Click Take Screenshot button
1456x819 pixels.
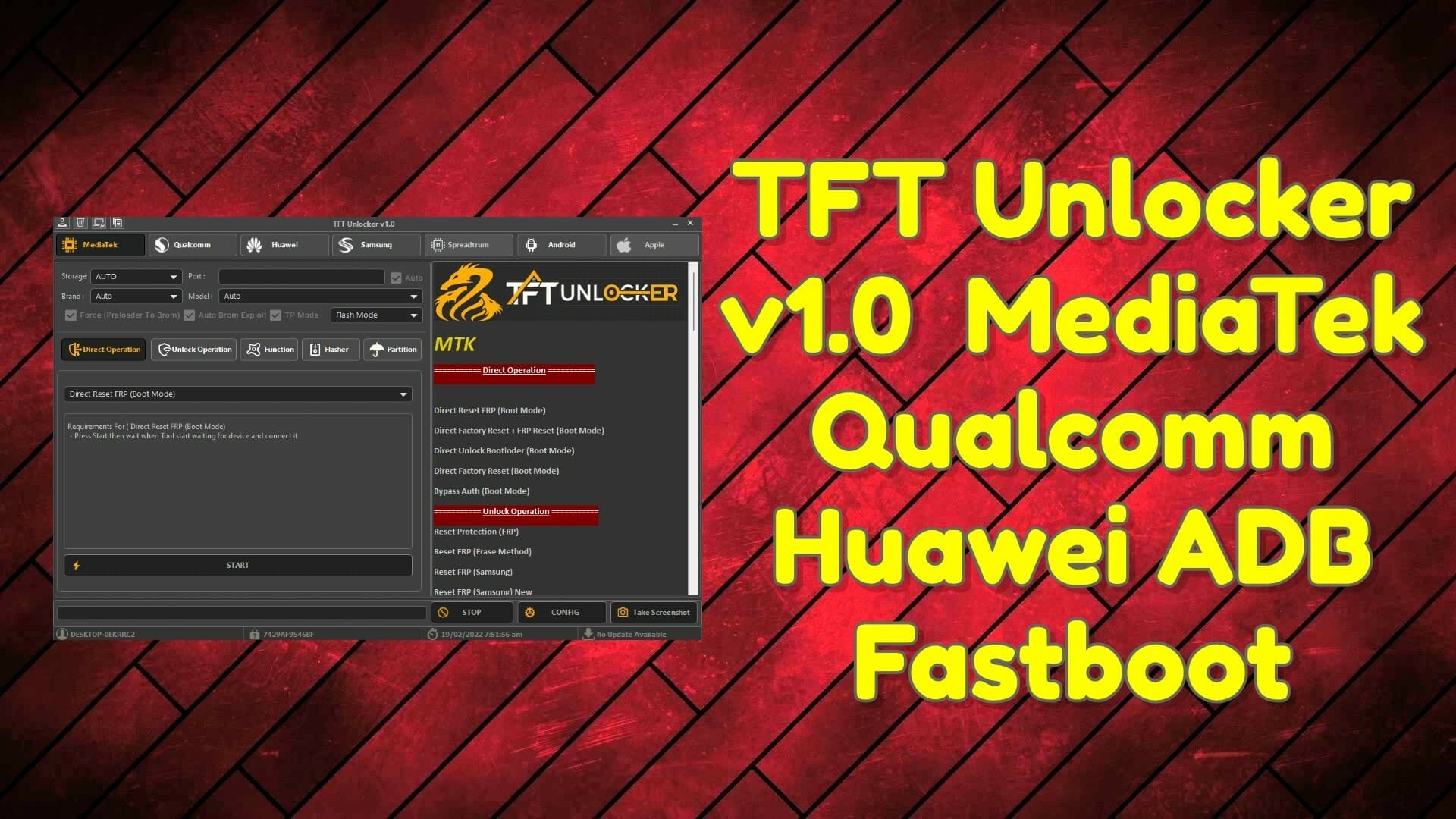651,611
